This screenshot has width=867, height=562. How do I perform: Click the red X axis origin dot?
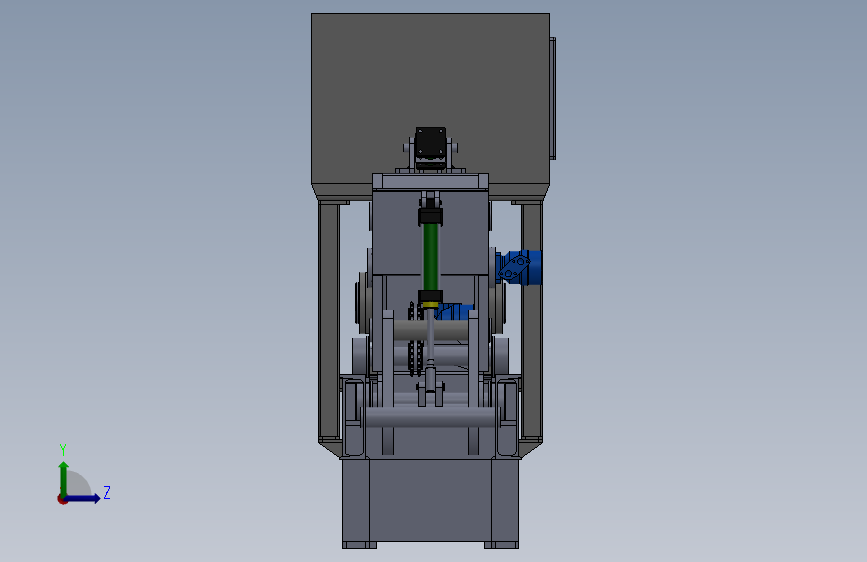coord(62,499)
